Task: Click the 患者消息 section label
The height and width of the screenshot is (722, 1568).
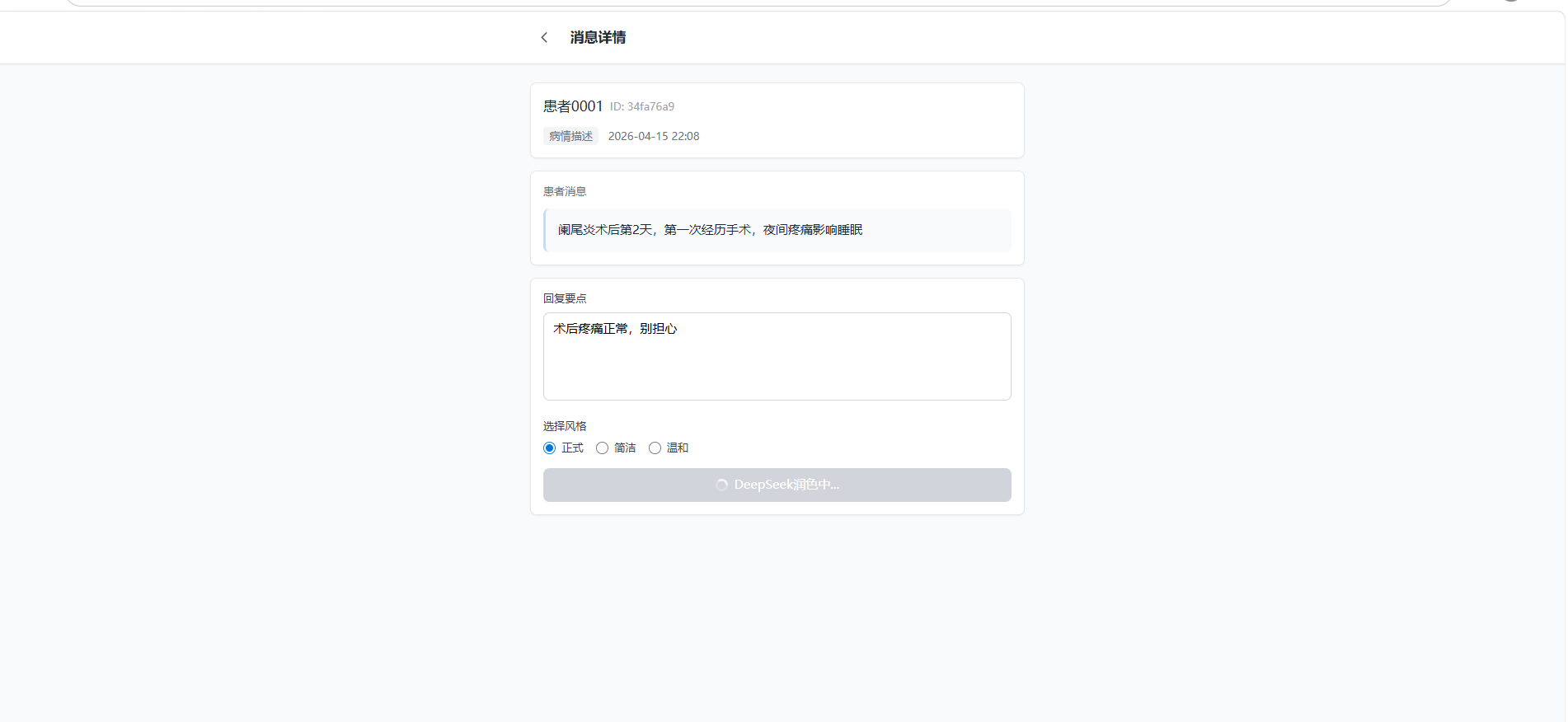Action: click(565, 191)
